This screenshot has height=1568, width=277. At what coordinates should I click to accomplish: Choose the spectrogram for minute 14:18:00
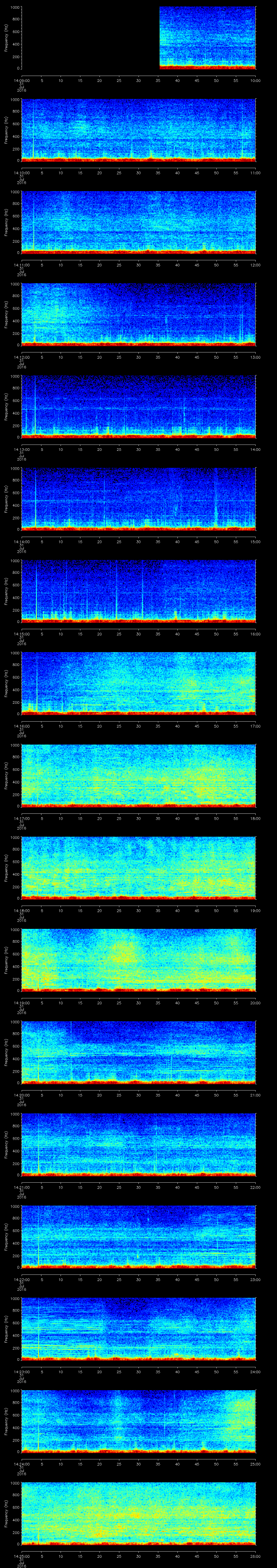(x=139, y=868)
